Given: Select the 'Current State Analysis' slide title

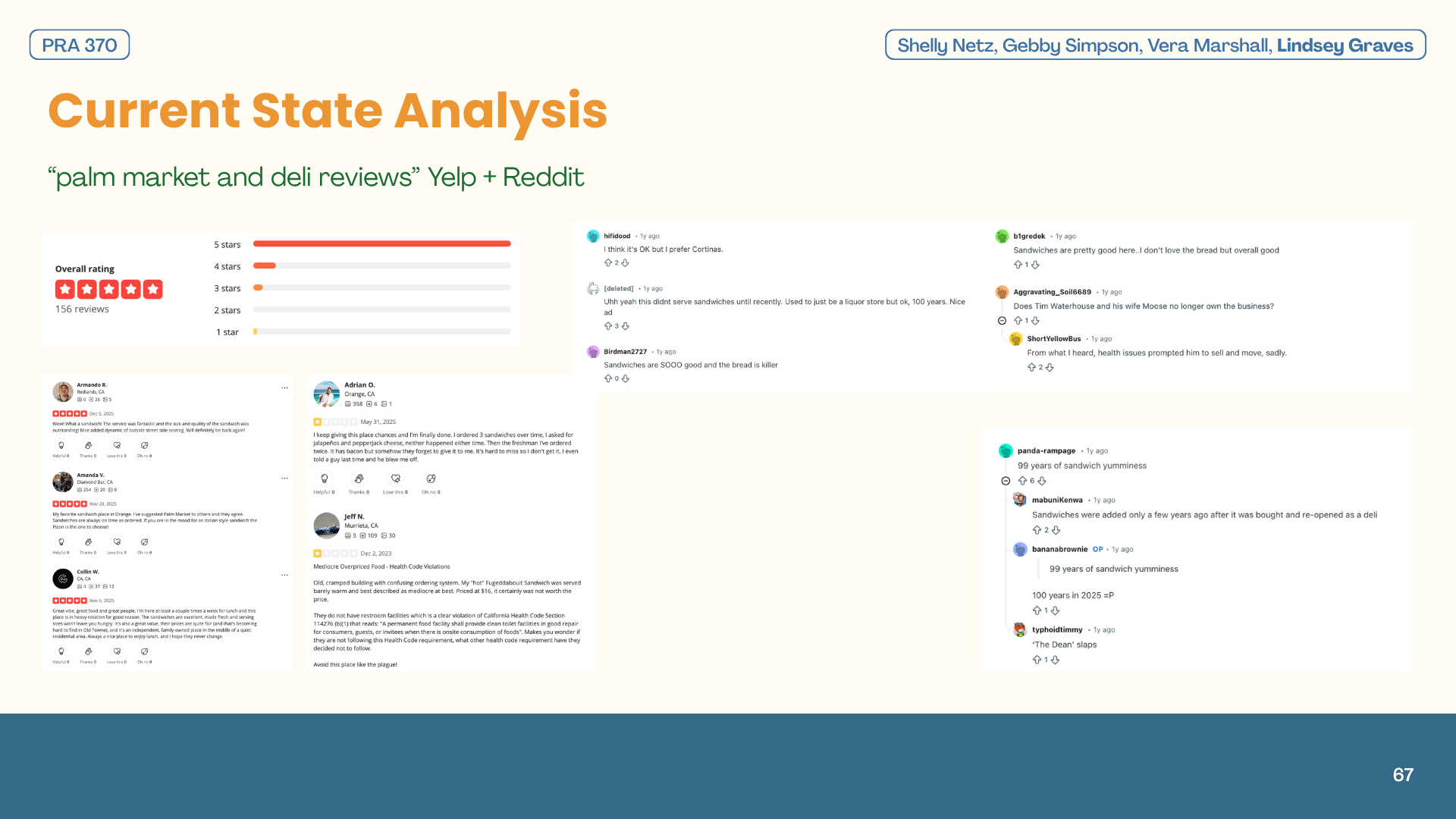Looking at the screenshot, I should click(328, 111).
